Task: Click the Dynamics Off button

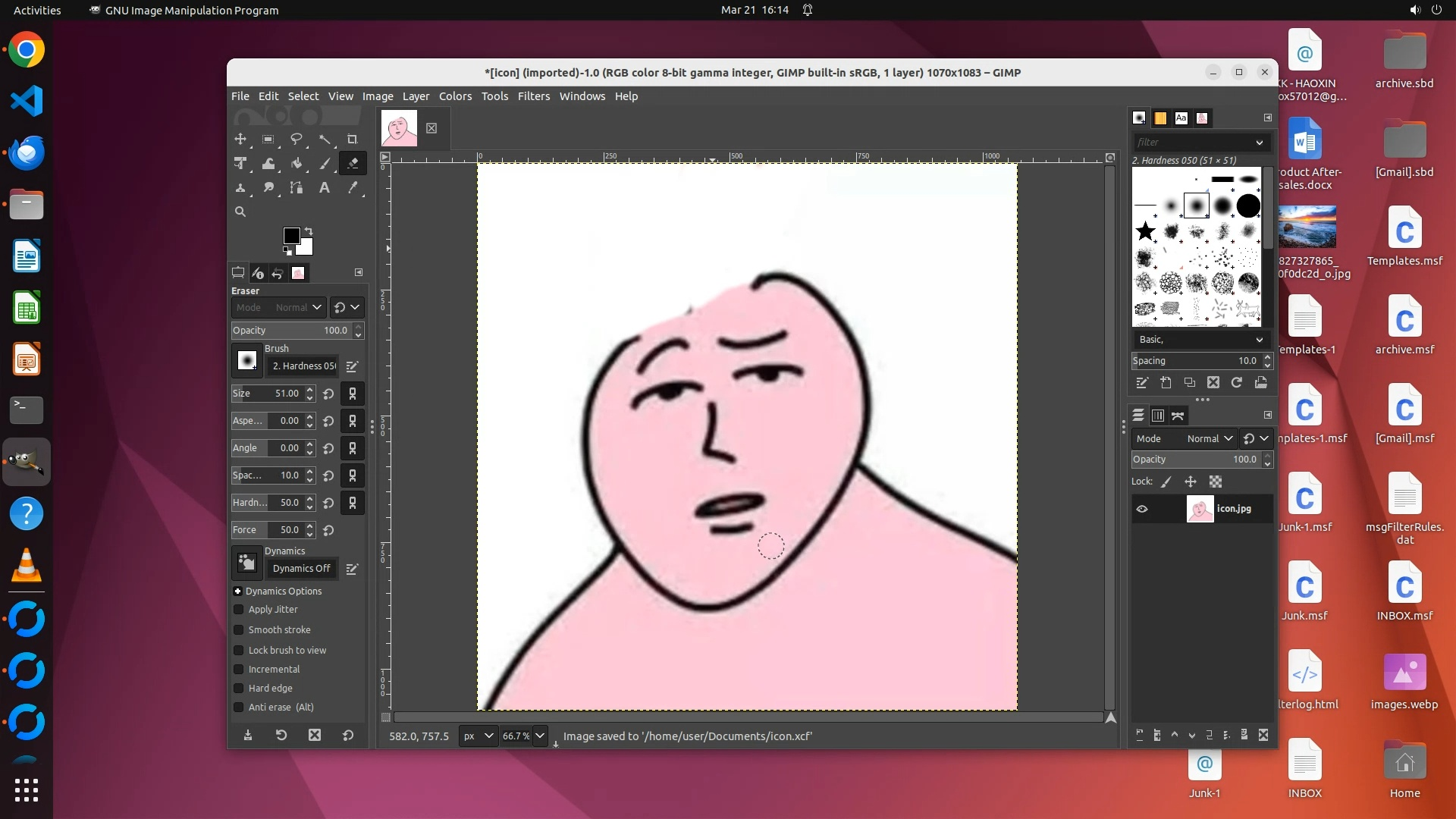Action: point(302,569)
